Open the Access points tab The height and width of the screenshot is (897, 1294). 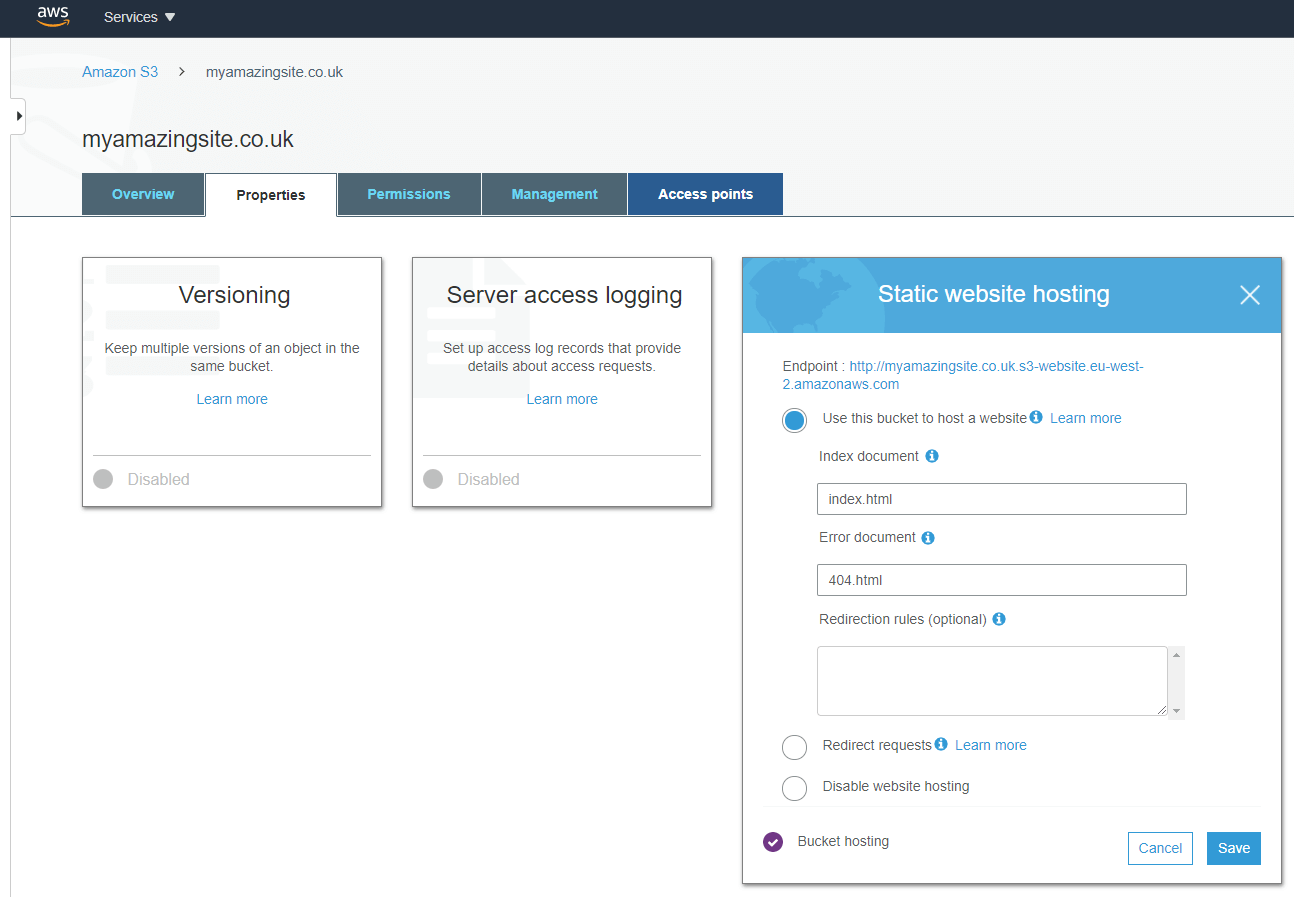(x=705, y=194)
